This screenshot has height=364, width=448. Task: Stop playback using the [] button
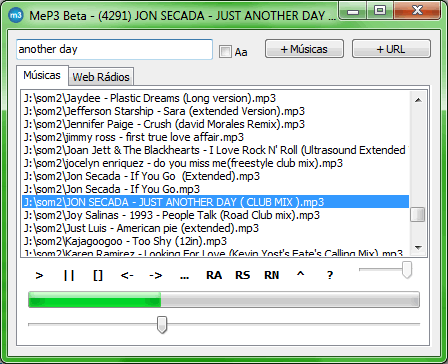[x=98, y=275]
